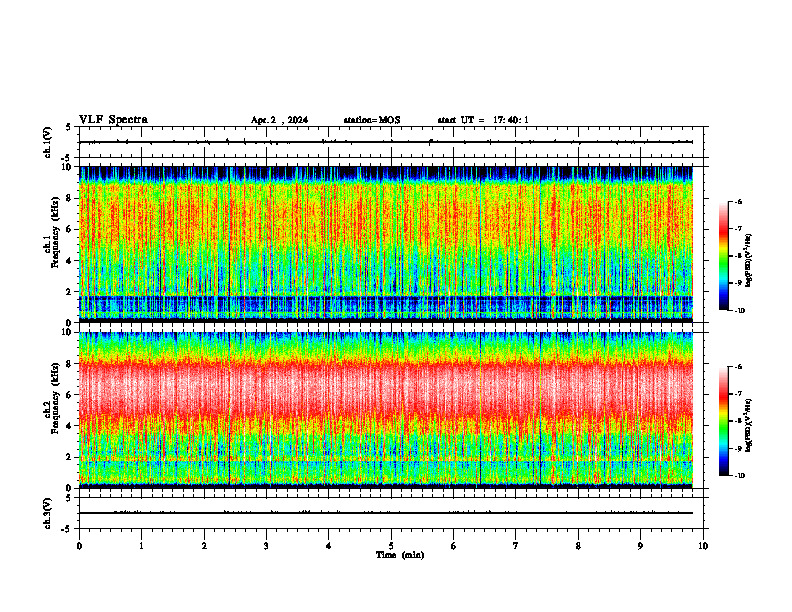Click the ch.1 spectrogram color scale bar
Viewport: 792px width, 612px height.
[x=723, y=256]
